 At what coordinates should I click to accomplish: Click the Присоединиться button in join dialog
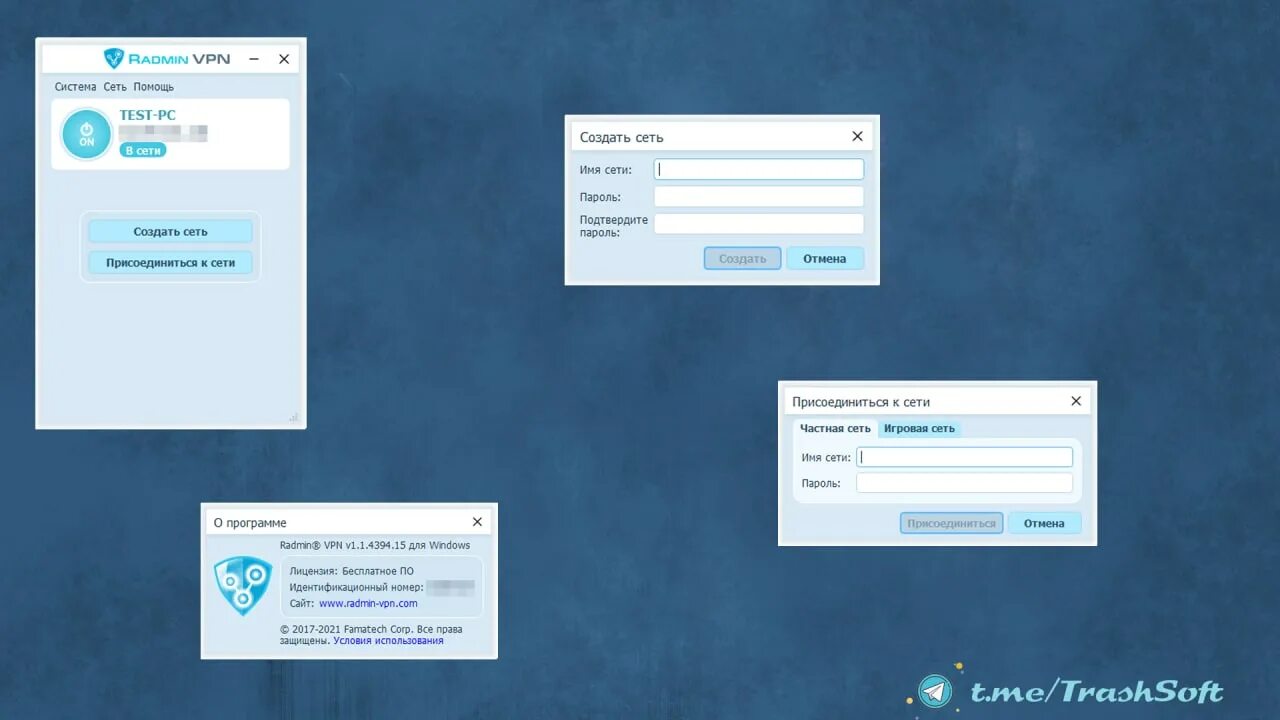pos(951,523)
